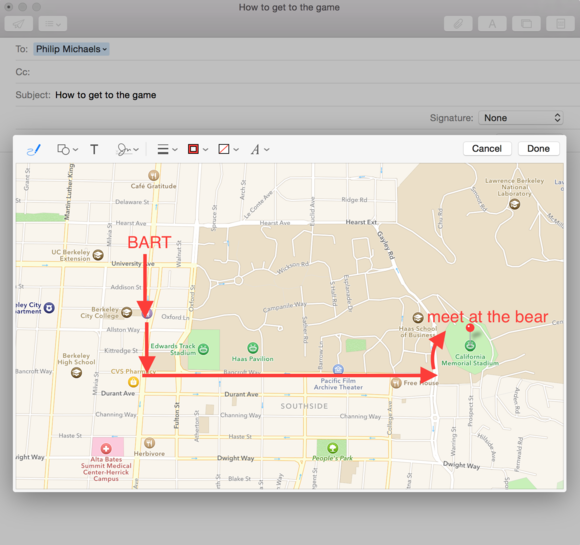
Task: Click the Café Gratitude map pin
Action: tap(154, 175)
